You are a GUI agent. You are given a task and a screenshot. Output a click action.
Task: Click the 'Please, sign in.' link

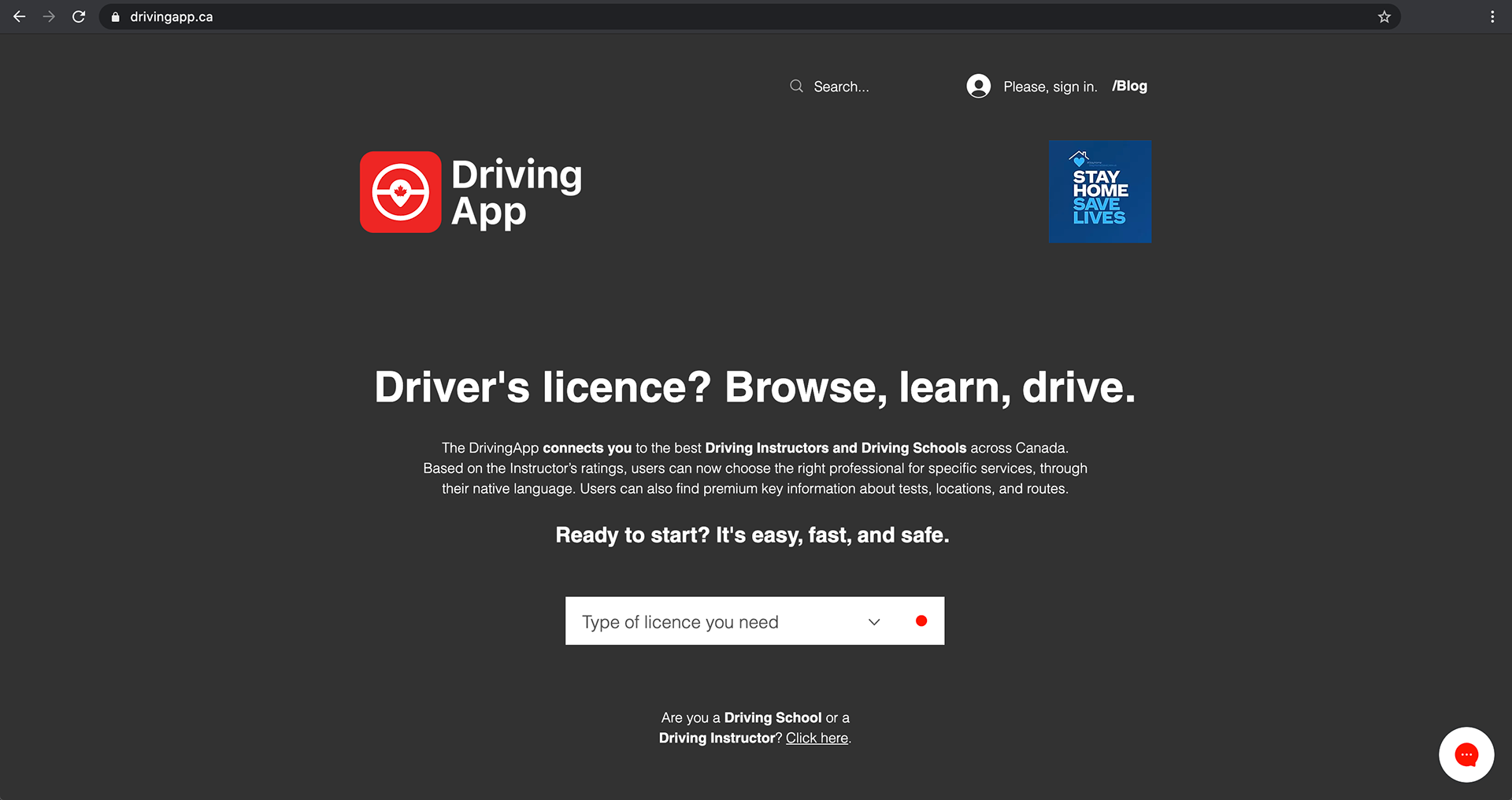tap(1051, 87)
